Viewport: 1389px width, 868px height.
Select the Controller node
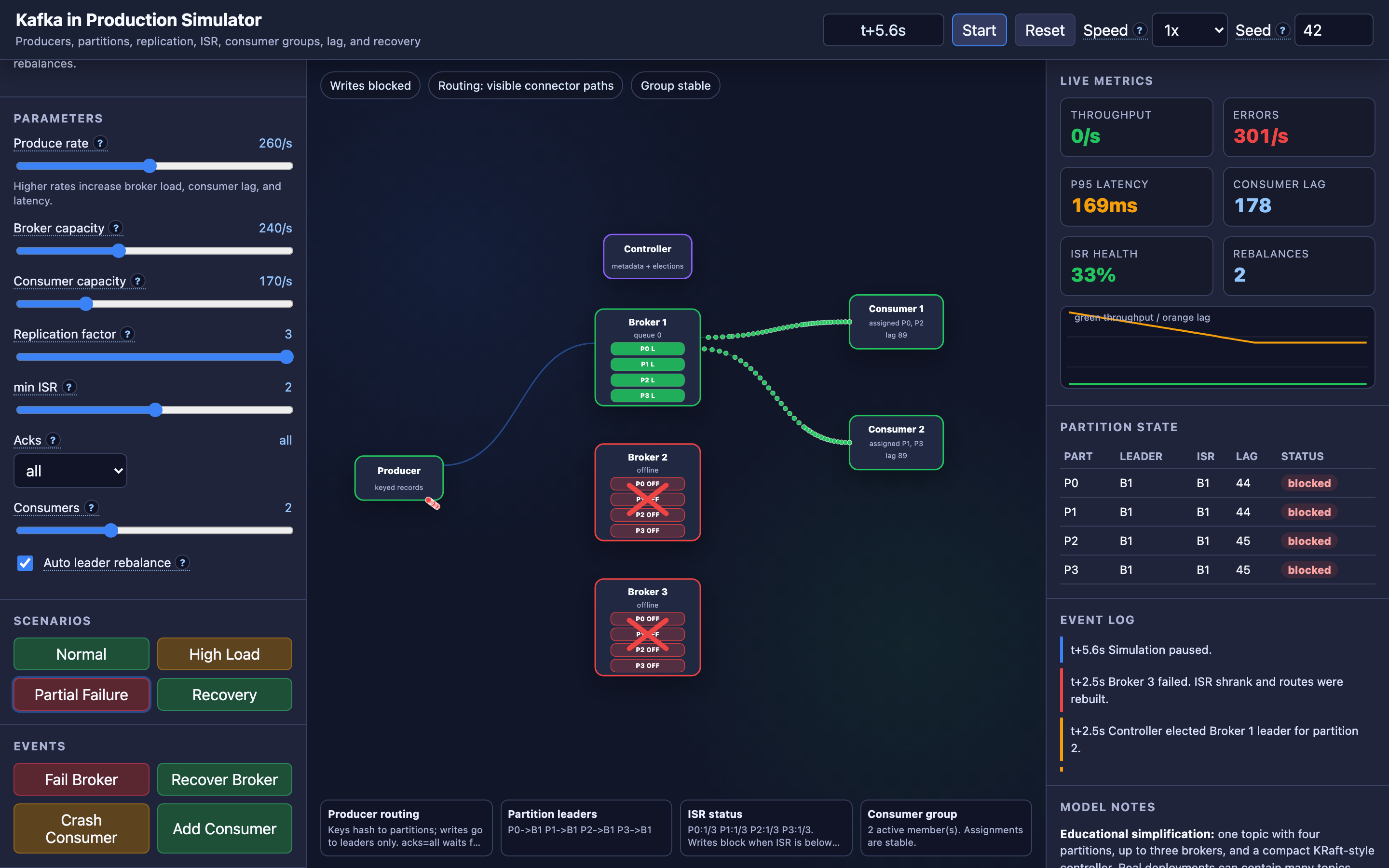point(647,257)
